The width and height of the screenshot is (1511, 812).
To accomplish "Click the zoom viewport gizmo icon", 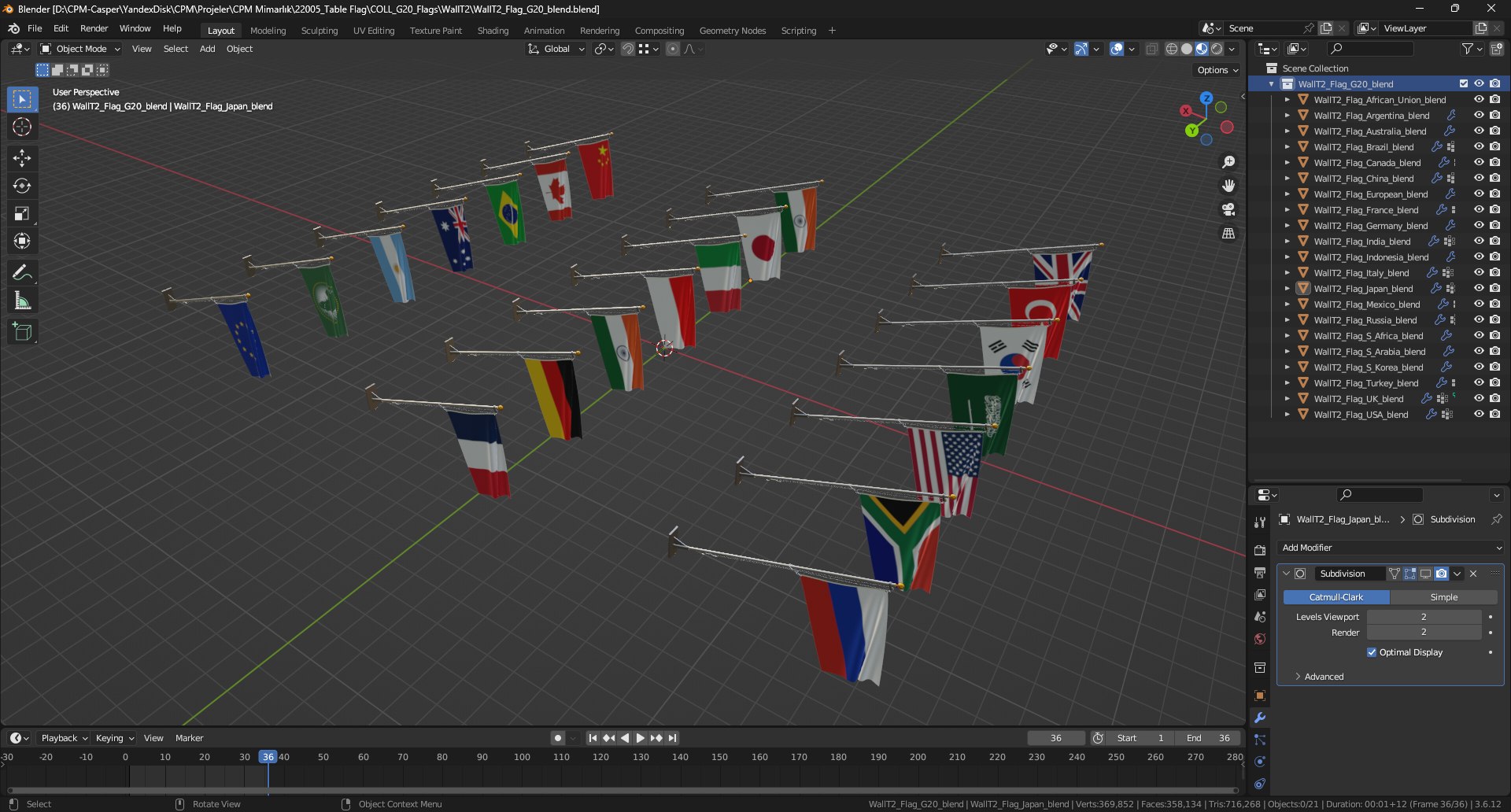I will (1228, 162).
